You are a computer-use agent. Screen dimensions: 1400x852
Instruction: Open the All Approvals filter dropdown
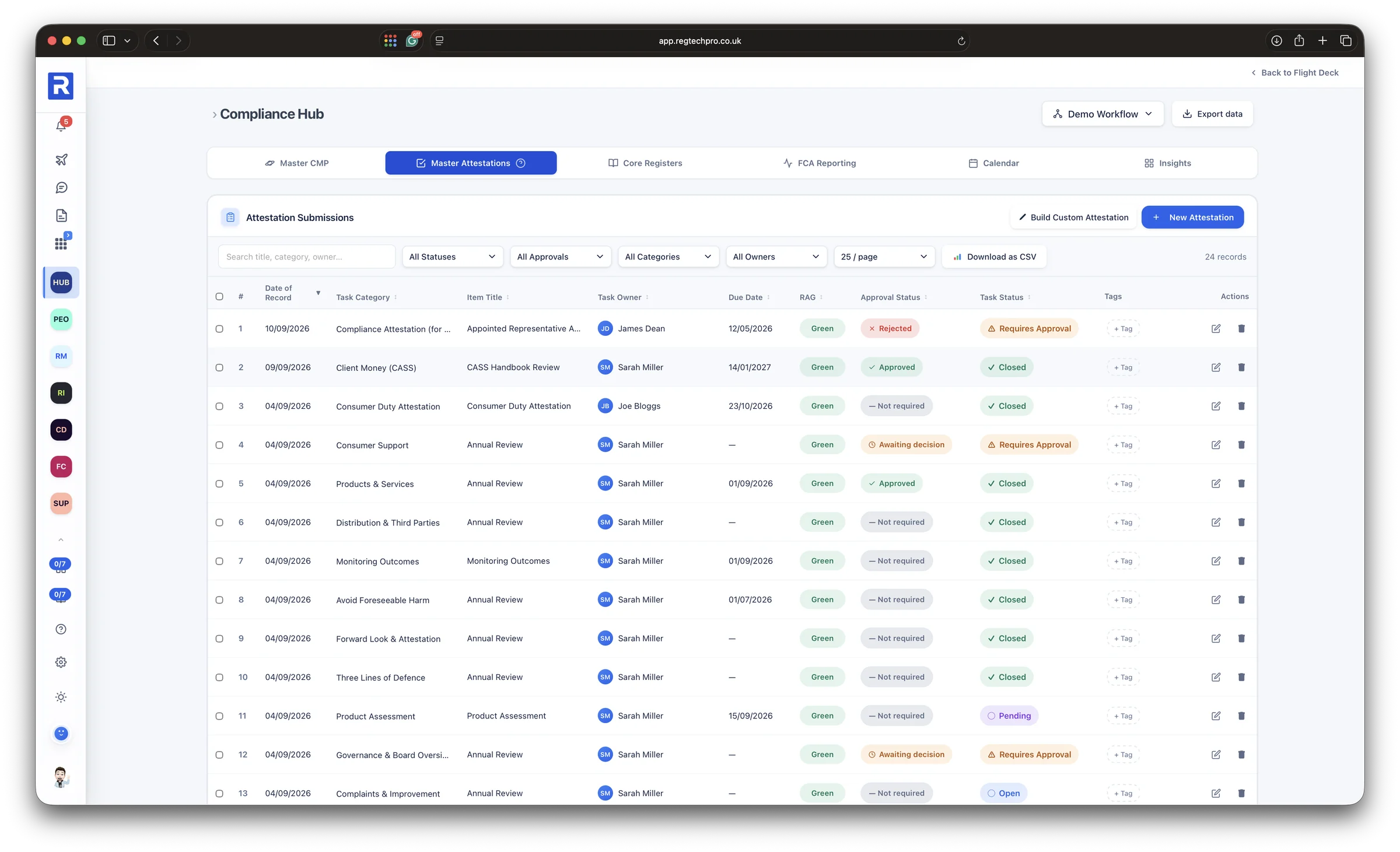click(x=561, y=257)
